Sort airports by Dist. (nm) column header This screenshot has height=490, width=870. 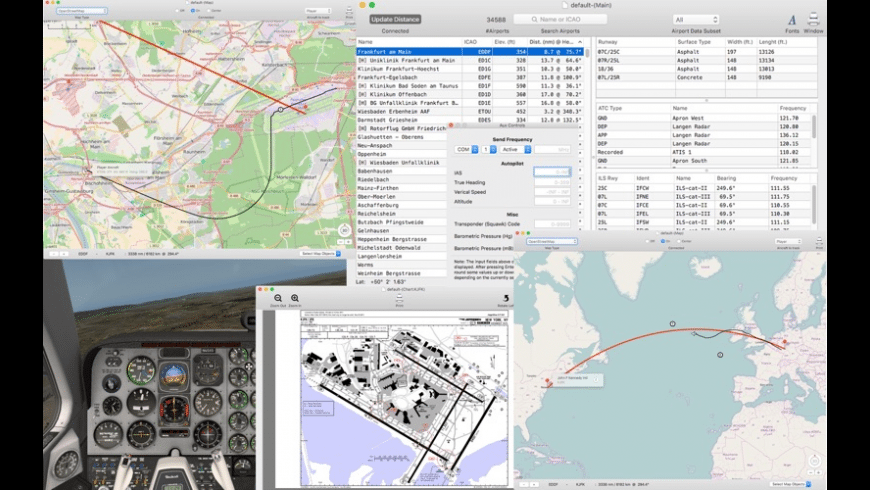coord(555,42)
